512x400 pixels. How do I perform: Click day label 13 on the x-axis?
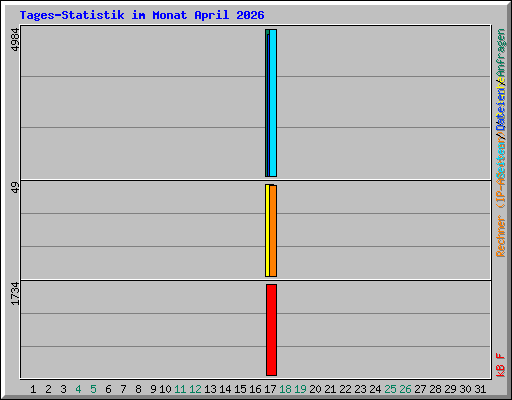pos(210,389)
